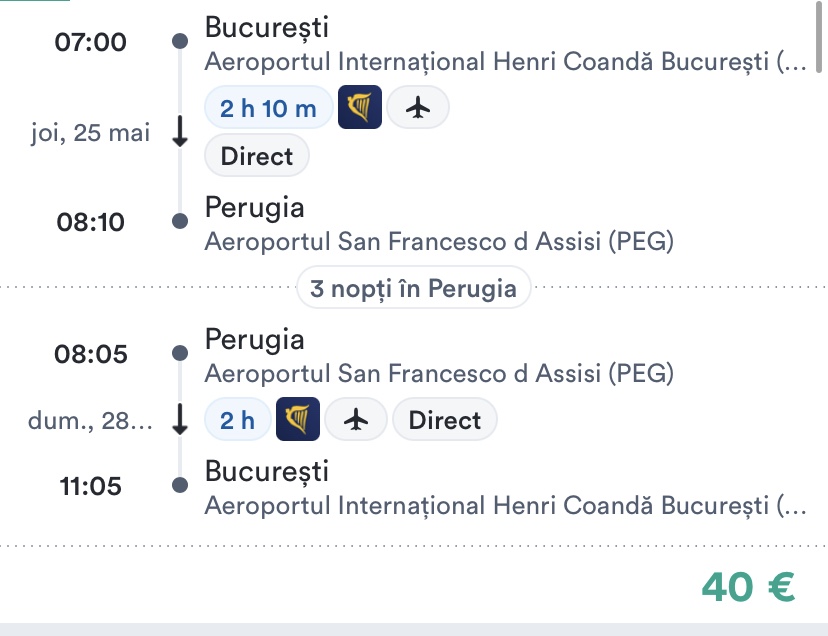The width and height of the screenshot is (828, 636).
Task: Click the Ryanair logo on the outbound flight
Action: 360,107
